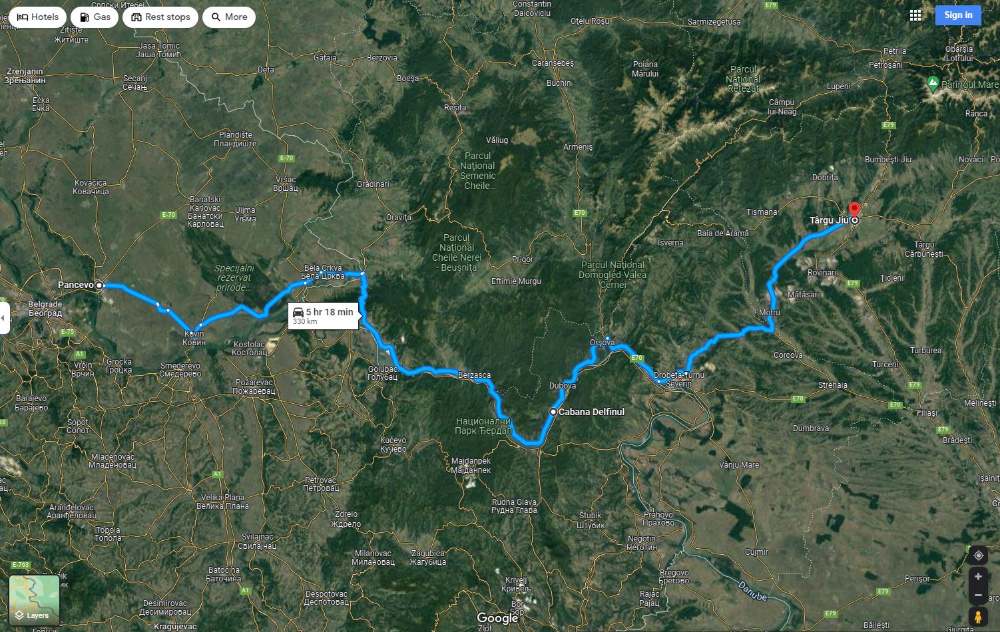
Task: Show Rest stops on the map
Action: point(161,17)
